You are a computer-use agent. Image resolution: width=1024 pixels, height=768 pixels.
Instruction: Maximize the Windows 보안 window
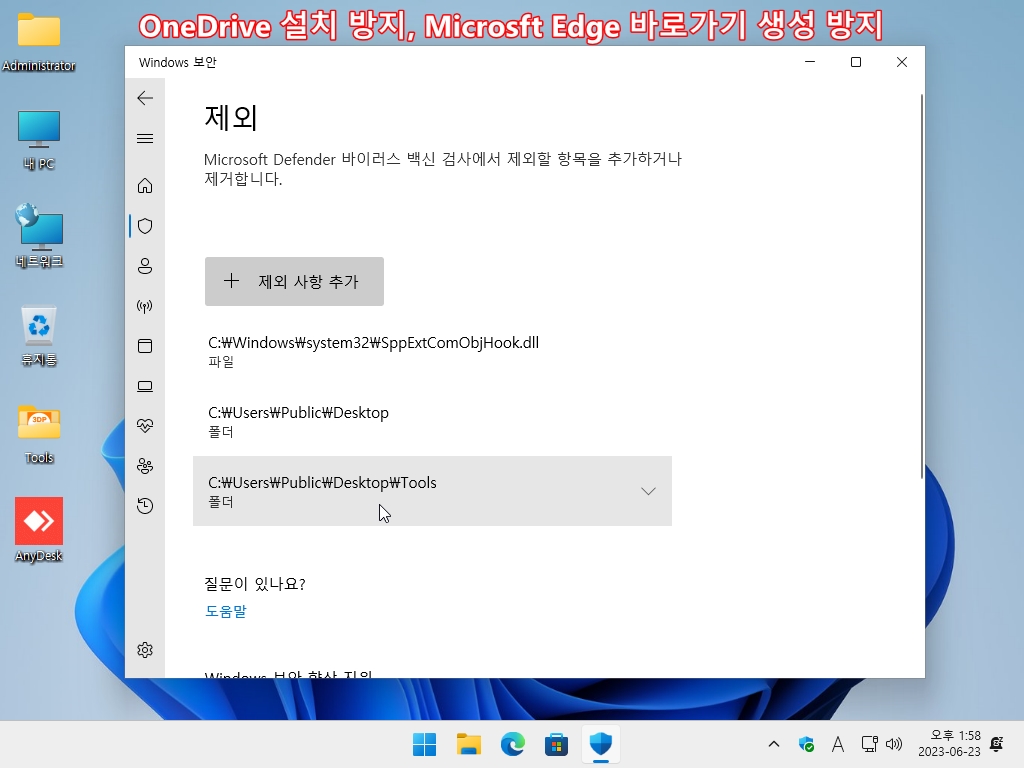coord(856,62)
